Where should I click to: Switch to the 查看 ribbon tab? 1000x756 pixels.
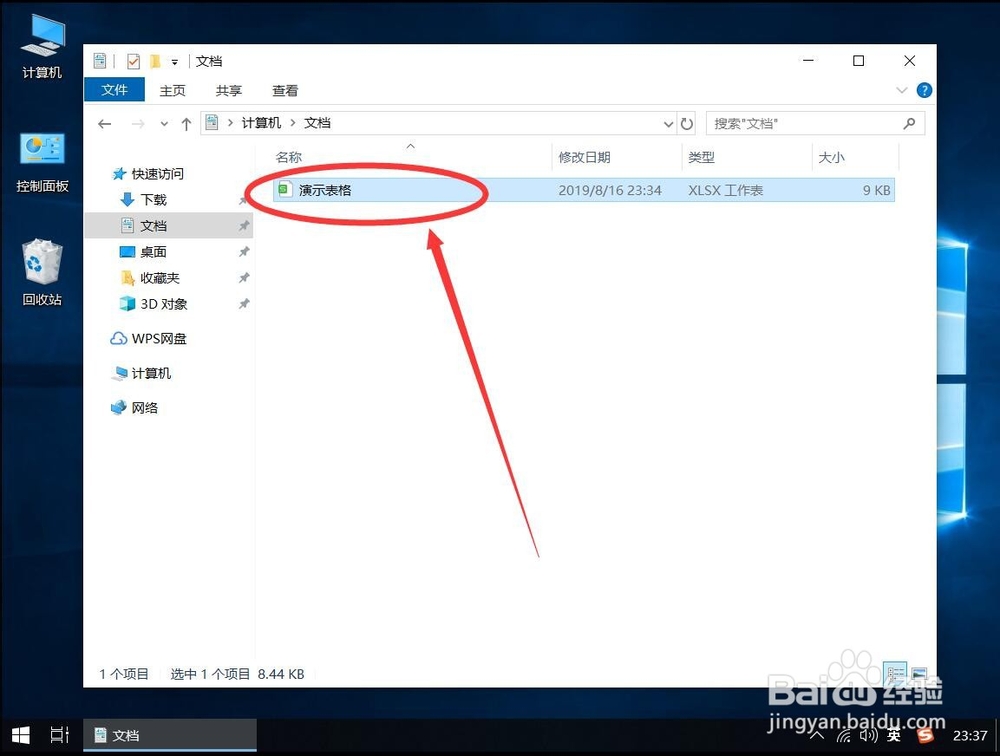click(284, 90)
